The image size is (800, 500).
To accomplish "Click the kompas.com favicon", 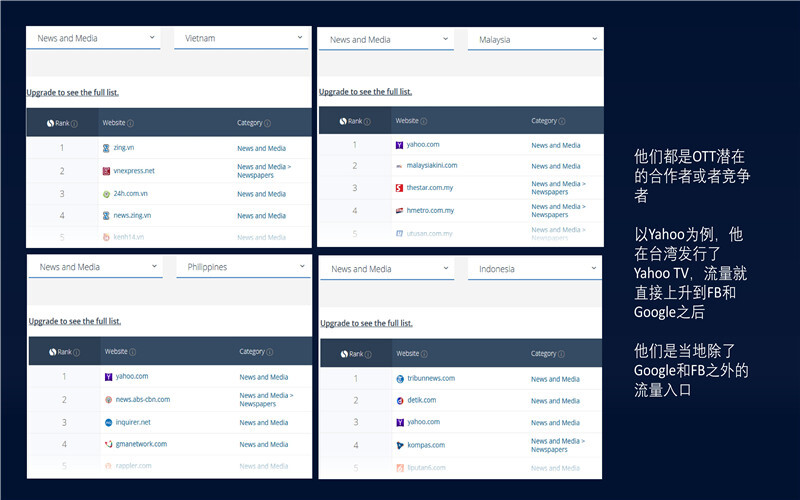I will point(400,445).
